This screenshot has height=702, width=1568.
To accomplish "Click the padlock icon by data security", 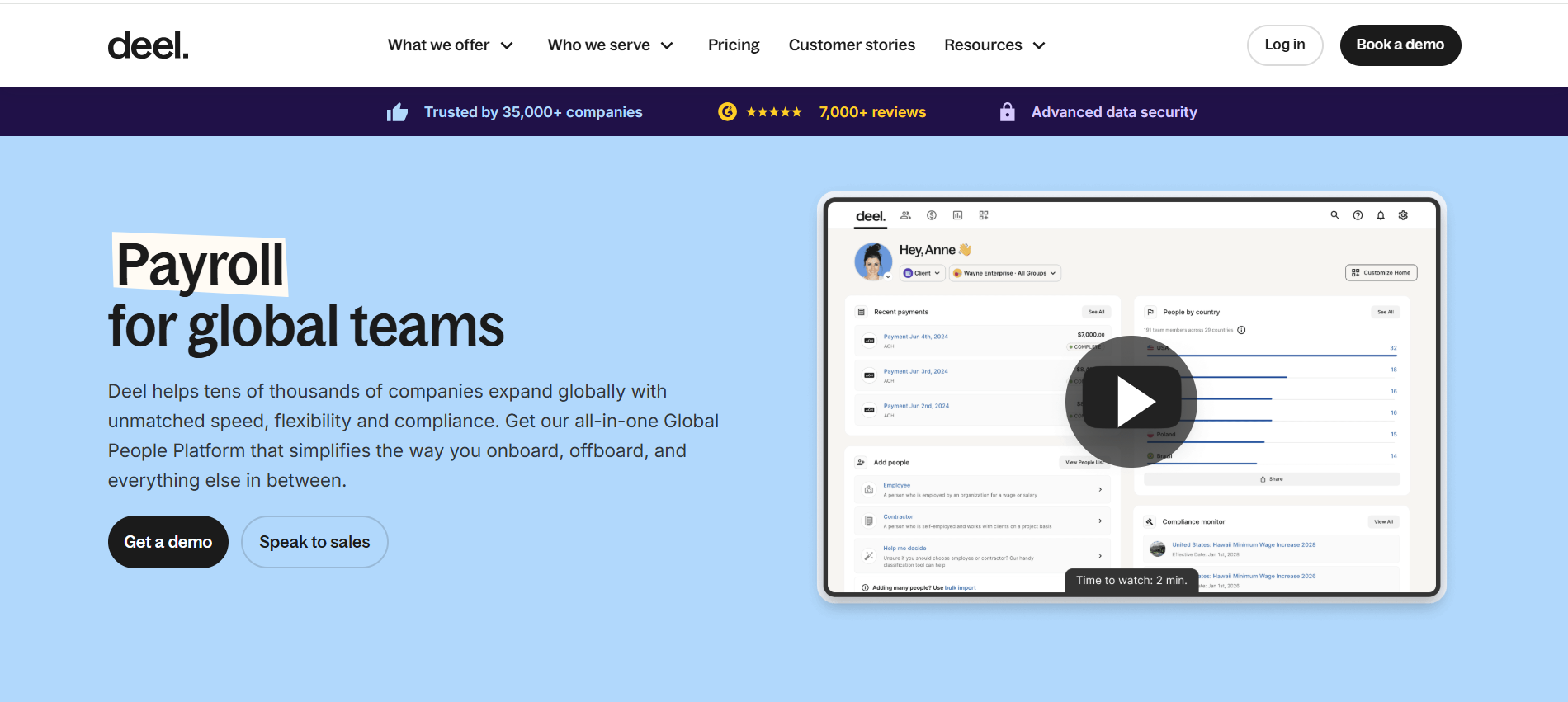I will coord(1007,111).
